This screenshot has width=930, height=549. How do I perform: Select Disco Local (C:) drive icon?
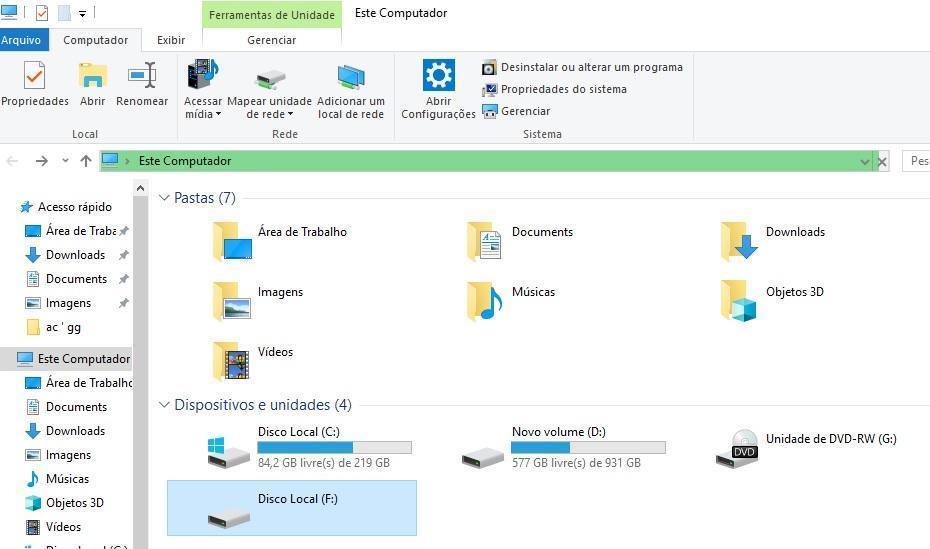[x=228, y=453]
